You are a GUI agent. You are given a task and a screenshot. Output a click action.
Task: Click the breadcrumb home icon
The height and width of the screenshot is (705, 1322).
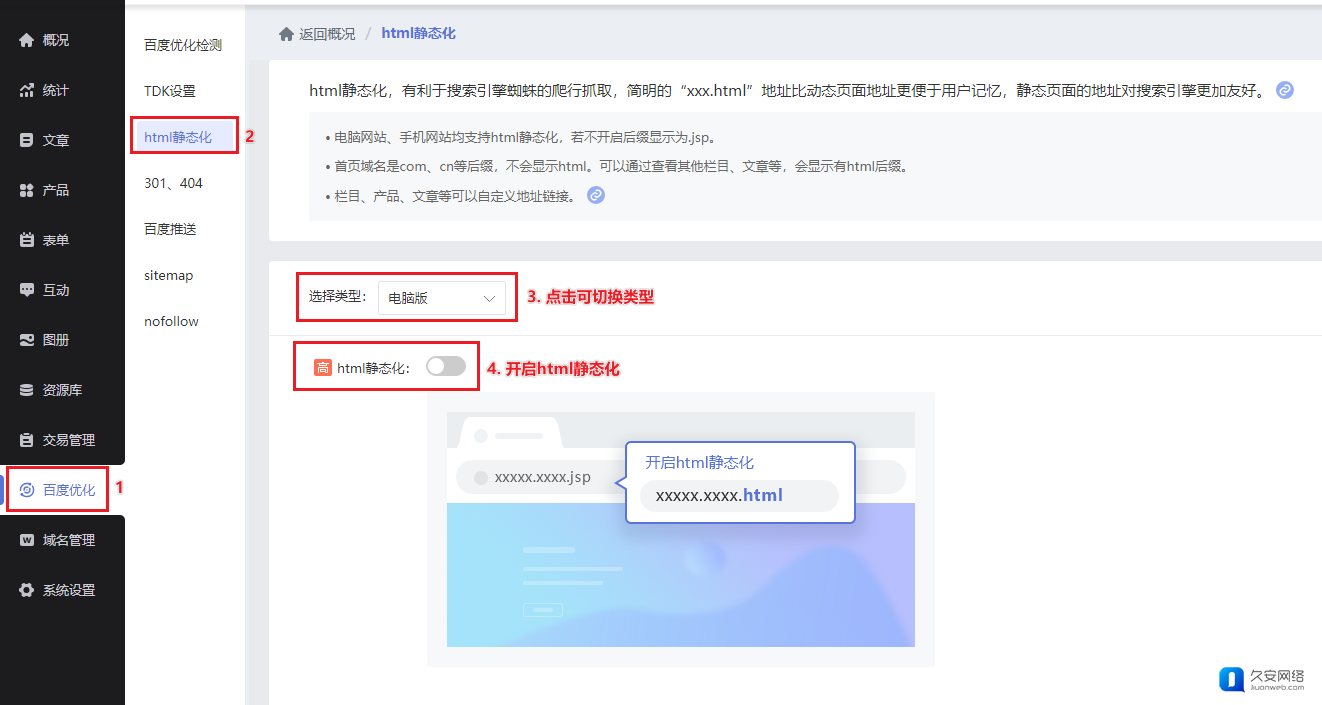pos(286,34)
